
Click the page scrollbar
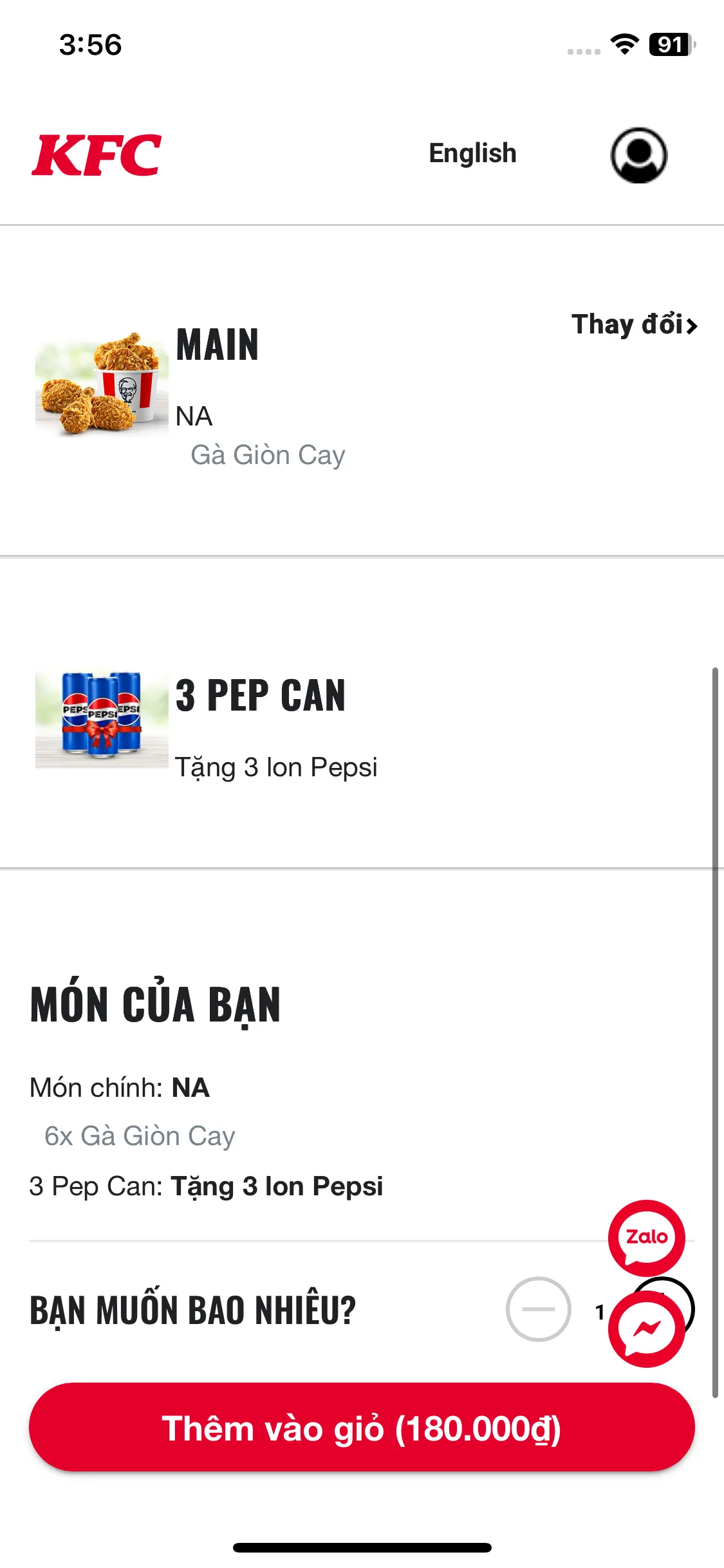click(714, 1030)
